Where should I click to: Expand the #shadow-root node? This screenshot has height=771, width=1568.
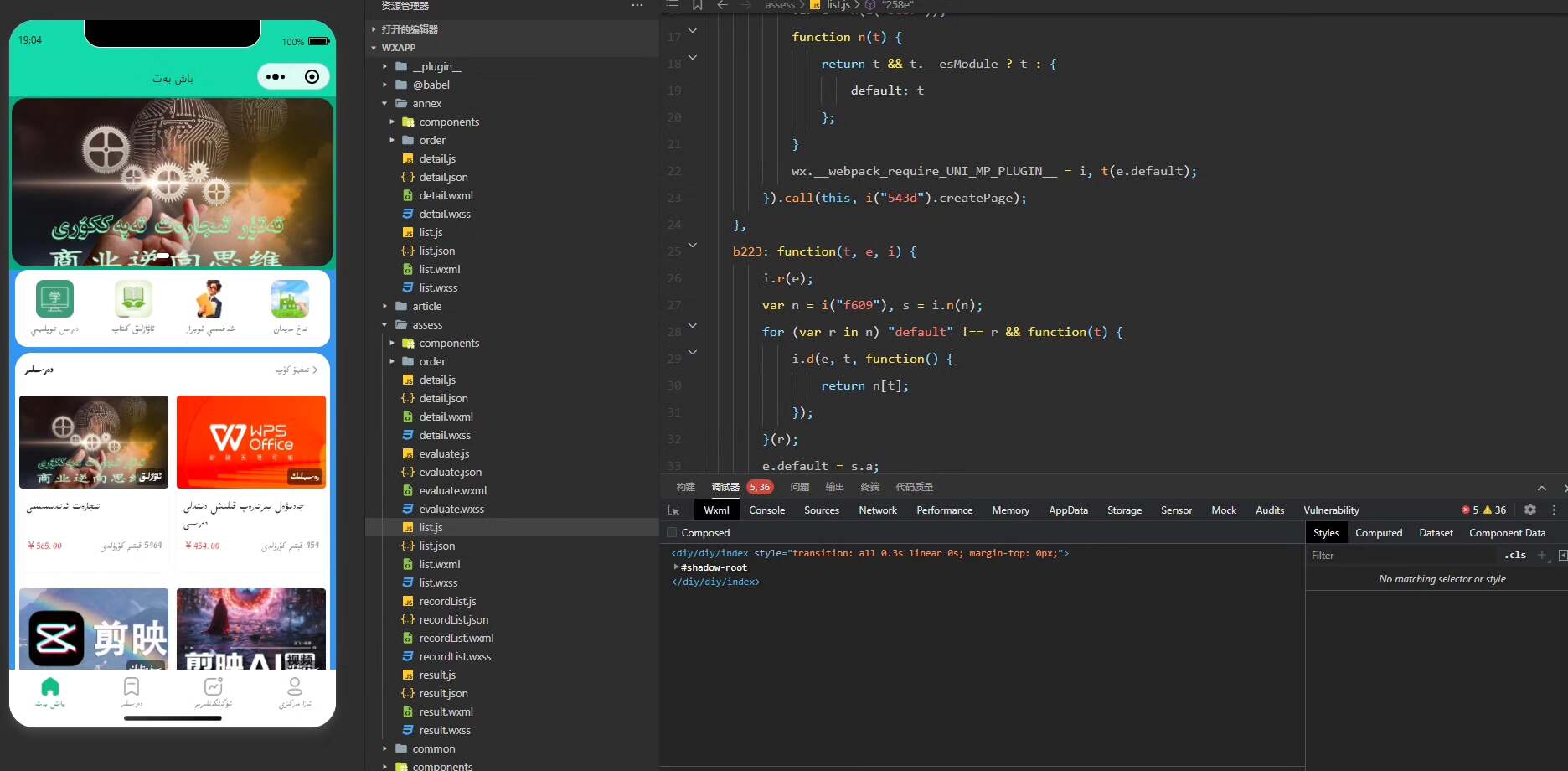click(676, 567)
